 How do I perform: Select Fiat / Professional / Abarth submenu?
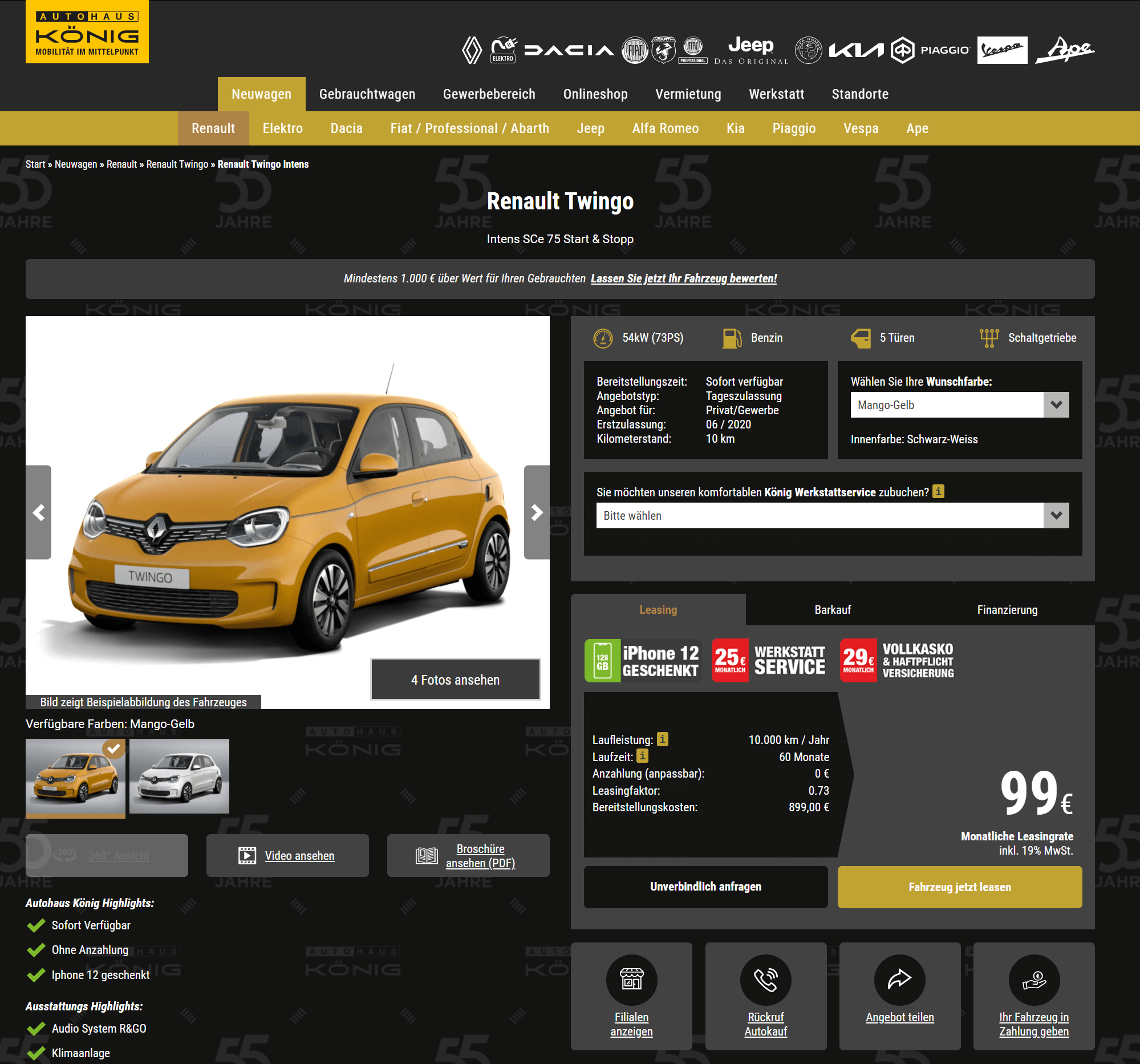pyautogui.click(x=470, y=128)
